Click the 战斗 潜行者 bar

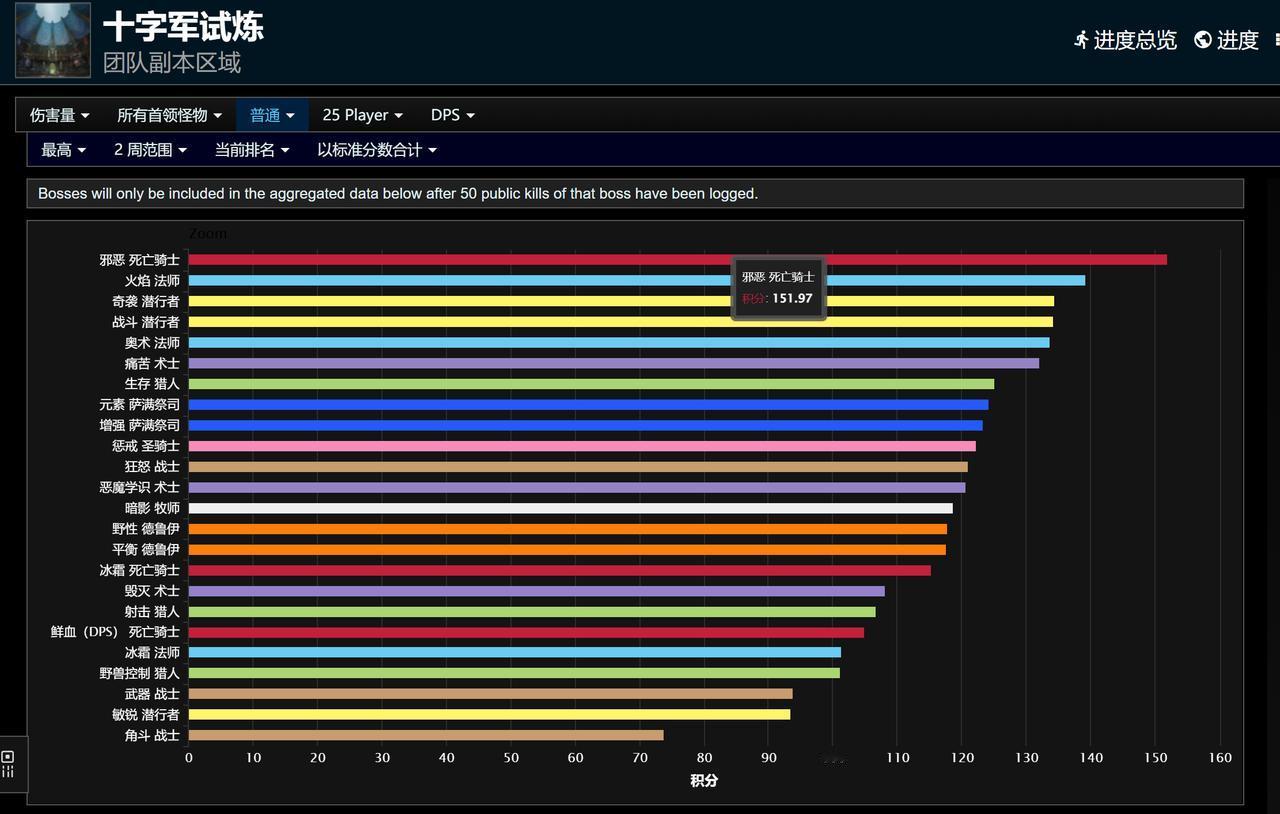pyautogui.click(x=621, y=322)
